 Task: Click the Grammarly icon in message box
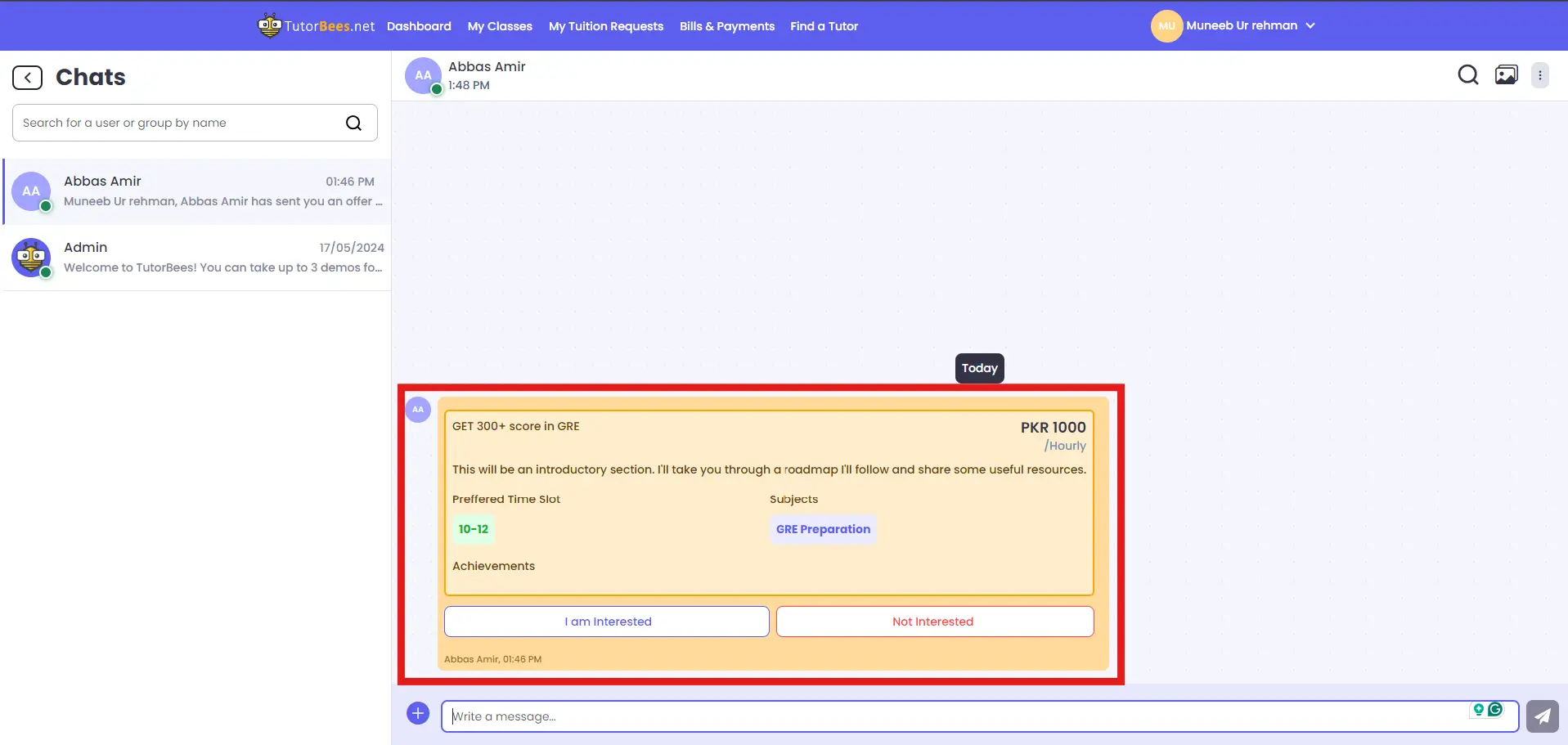coord(1495,709)
